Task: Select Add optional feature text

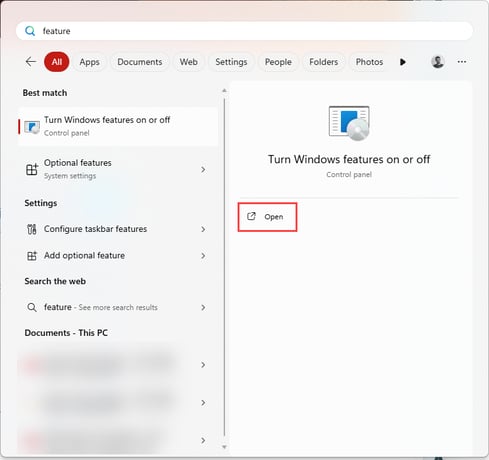Action: coord(84,256)
